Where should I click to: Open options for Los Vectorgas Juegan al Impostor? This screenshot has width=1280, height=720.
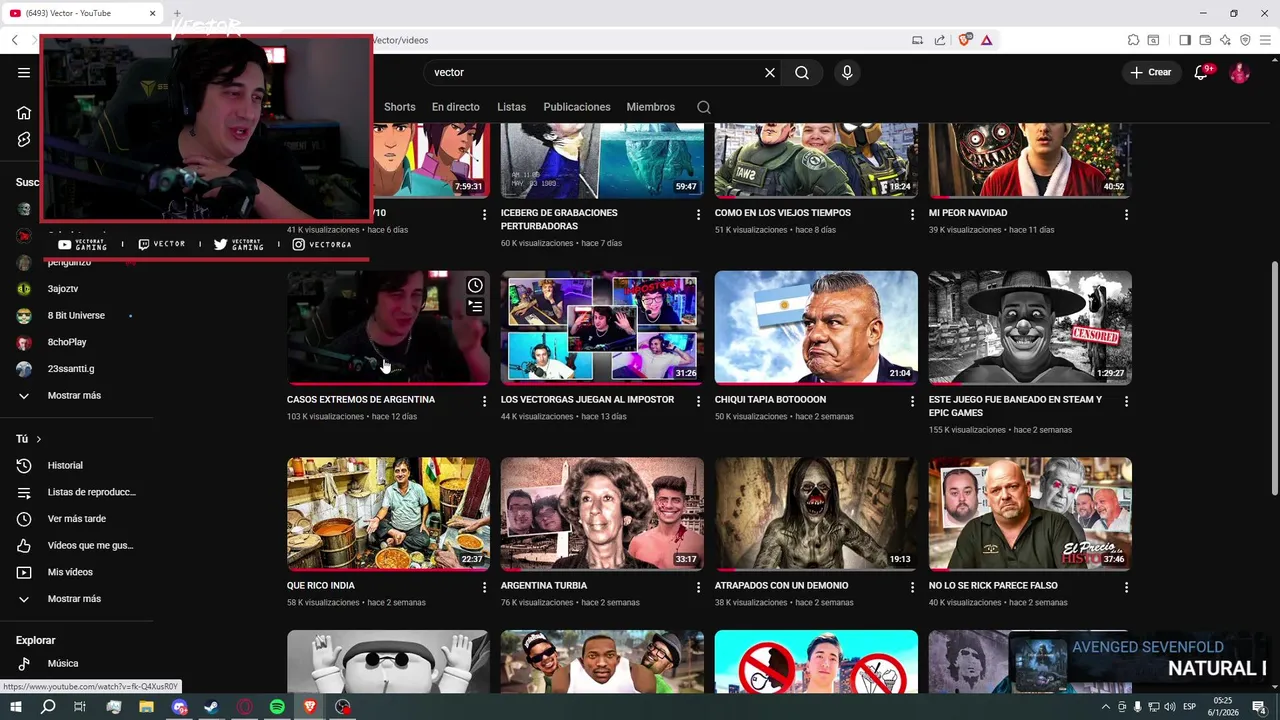point(698,401)
